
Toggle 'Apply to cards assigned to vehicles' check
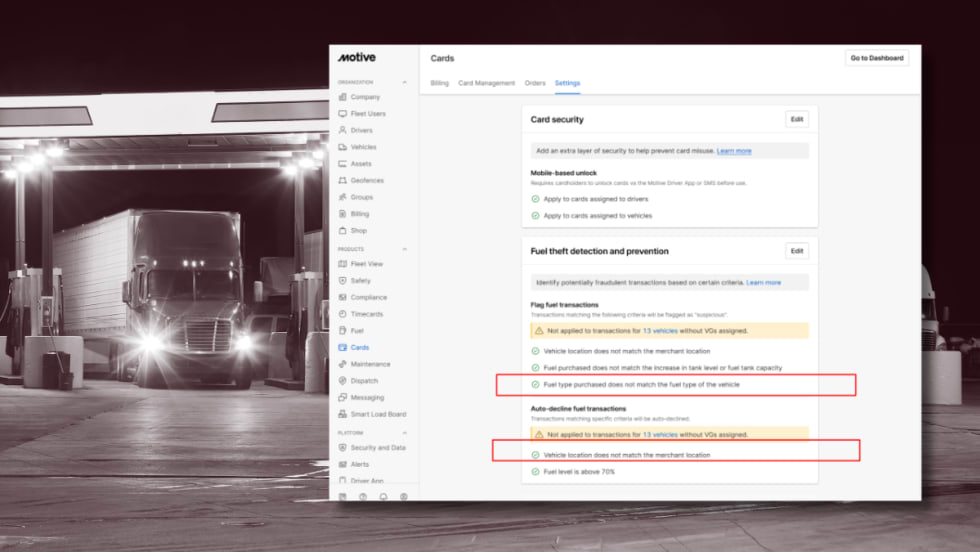coord(535,215)
